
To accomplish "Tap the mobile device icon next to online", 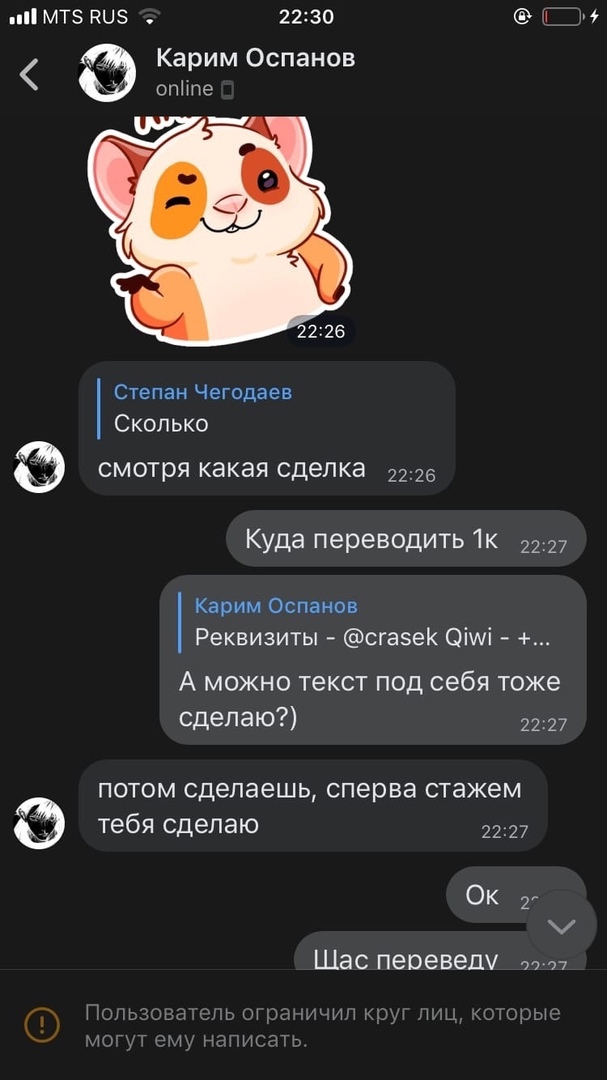I will pyautogui.click(x=229, y=90).
